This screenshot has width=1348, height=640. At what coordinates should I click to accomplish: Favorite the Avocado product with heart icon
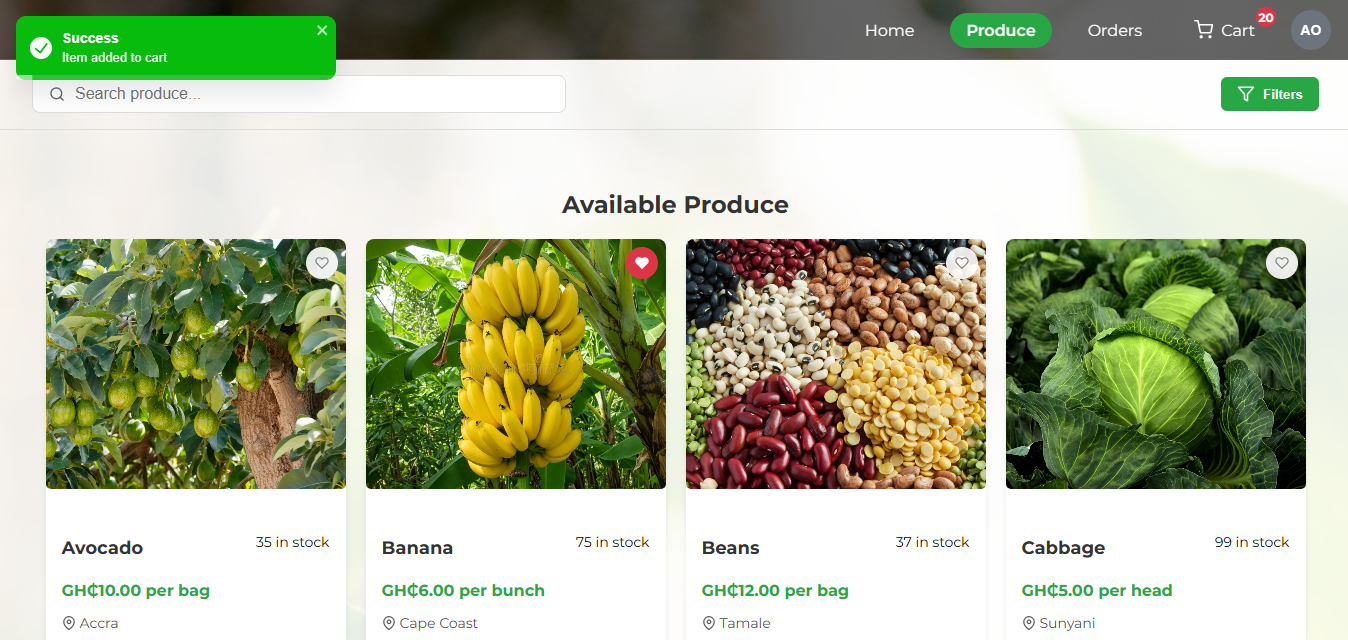click(322, 263)
